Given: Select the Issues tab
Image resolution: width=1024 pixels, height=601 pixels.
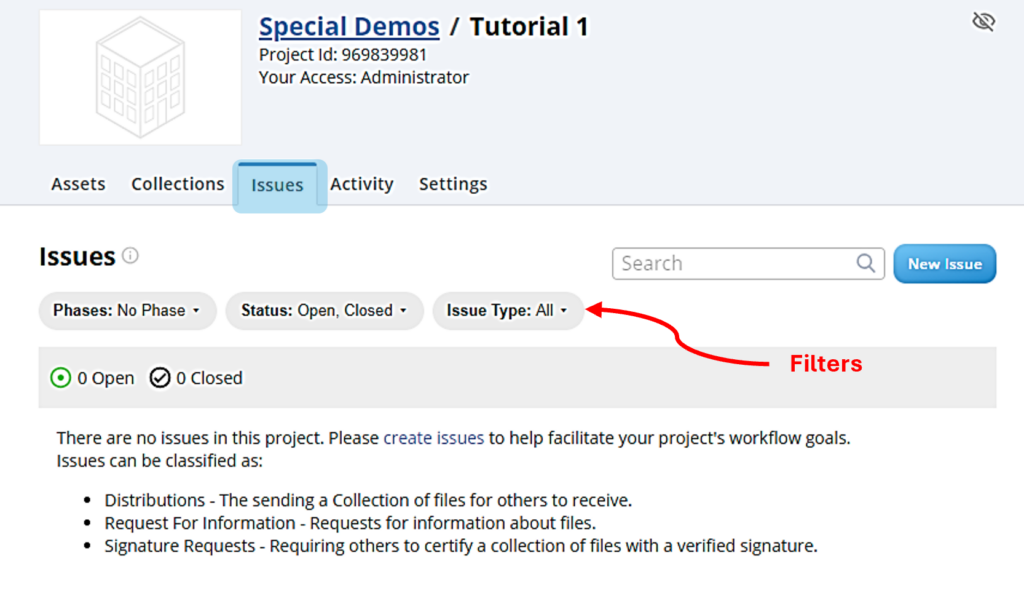Looking at the screenshot, I should point(278,185).
